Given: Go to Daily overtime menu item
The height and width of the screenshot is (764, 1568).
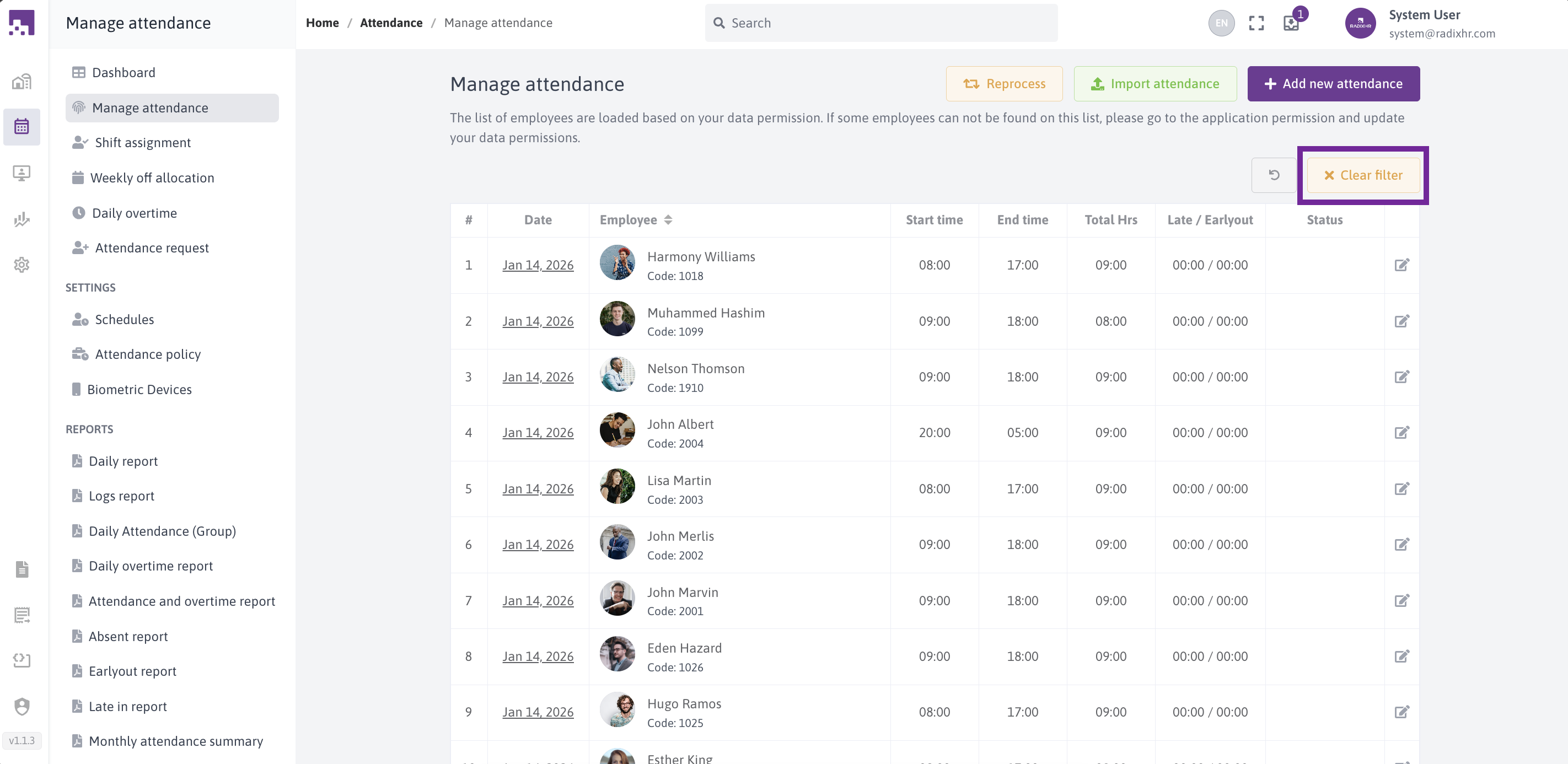Looking at the screenshot, I should click(x=134, y=213).
